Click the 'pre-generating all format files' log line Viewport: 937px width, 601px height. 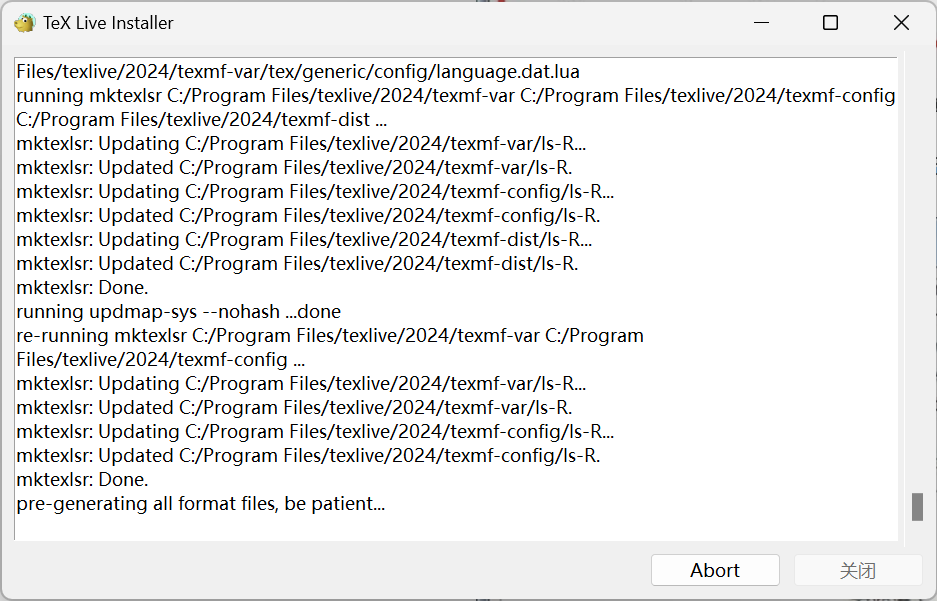click(200, 504)
